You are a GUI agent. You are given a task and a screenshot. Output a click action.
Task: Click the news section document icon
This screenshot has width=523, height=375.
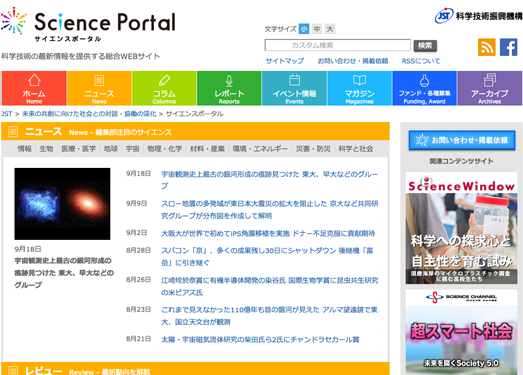[x=13, y=131]
